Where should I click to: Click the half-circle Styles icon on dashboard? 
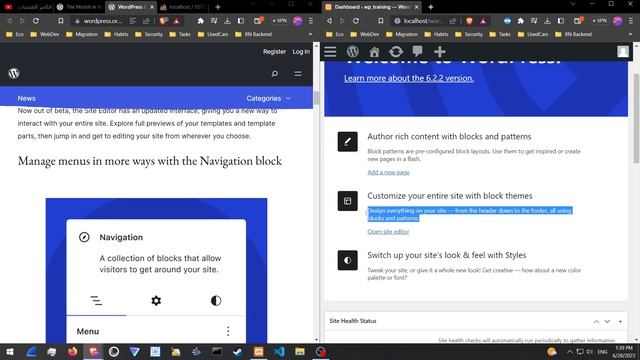click(x=347, y=260)
